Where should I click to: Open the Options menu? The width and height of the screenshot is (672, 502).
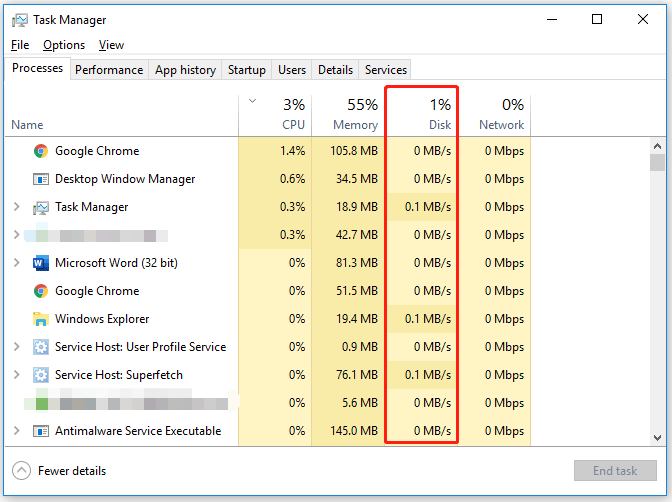[x=64, y=45]
